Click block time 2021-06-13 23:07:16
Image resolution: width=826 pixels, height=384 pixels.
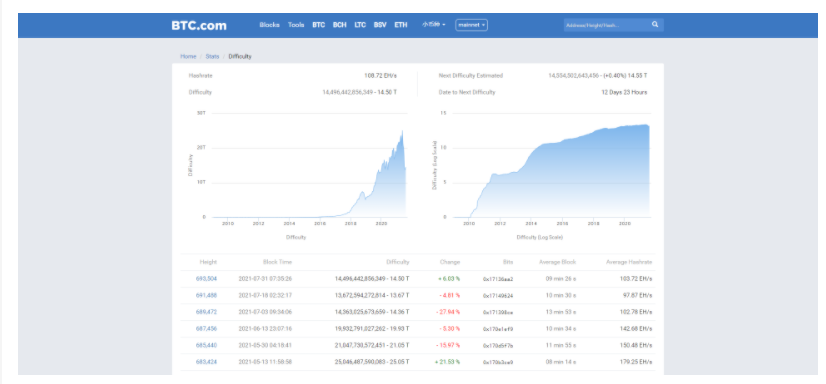click(265, 329)
